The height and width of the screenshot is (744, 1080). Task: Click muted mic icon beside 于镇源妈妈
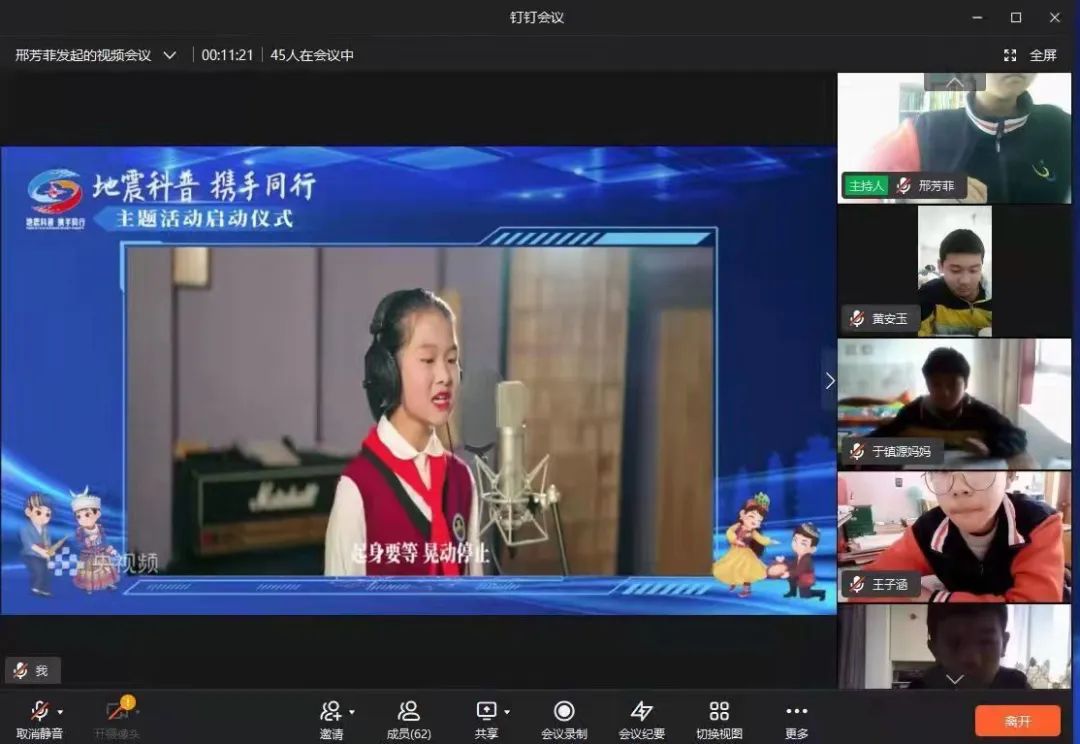point(857,451)
